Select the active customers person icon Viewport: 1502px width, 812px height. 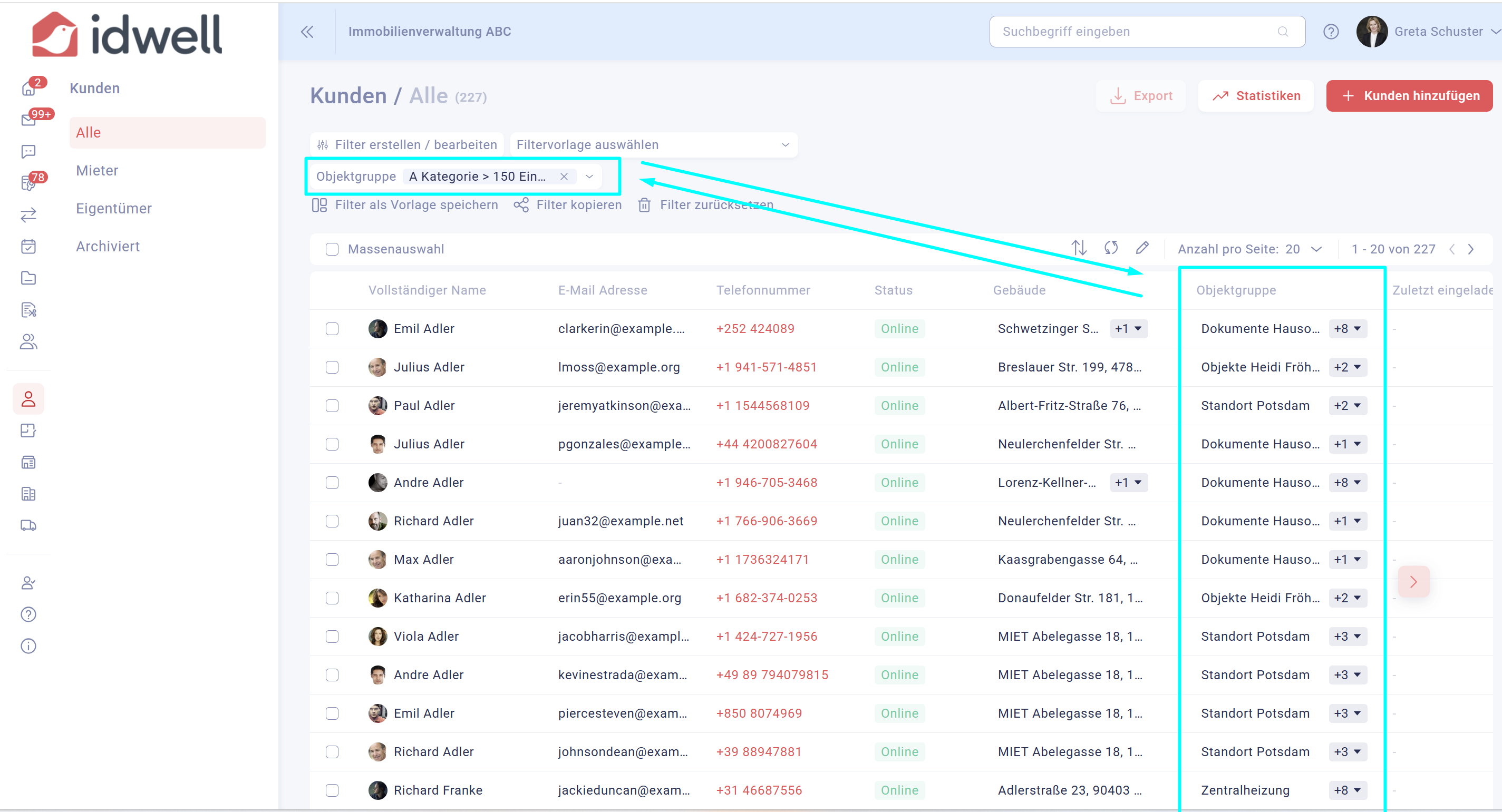(28, 399)
